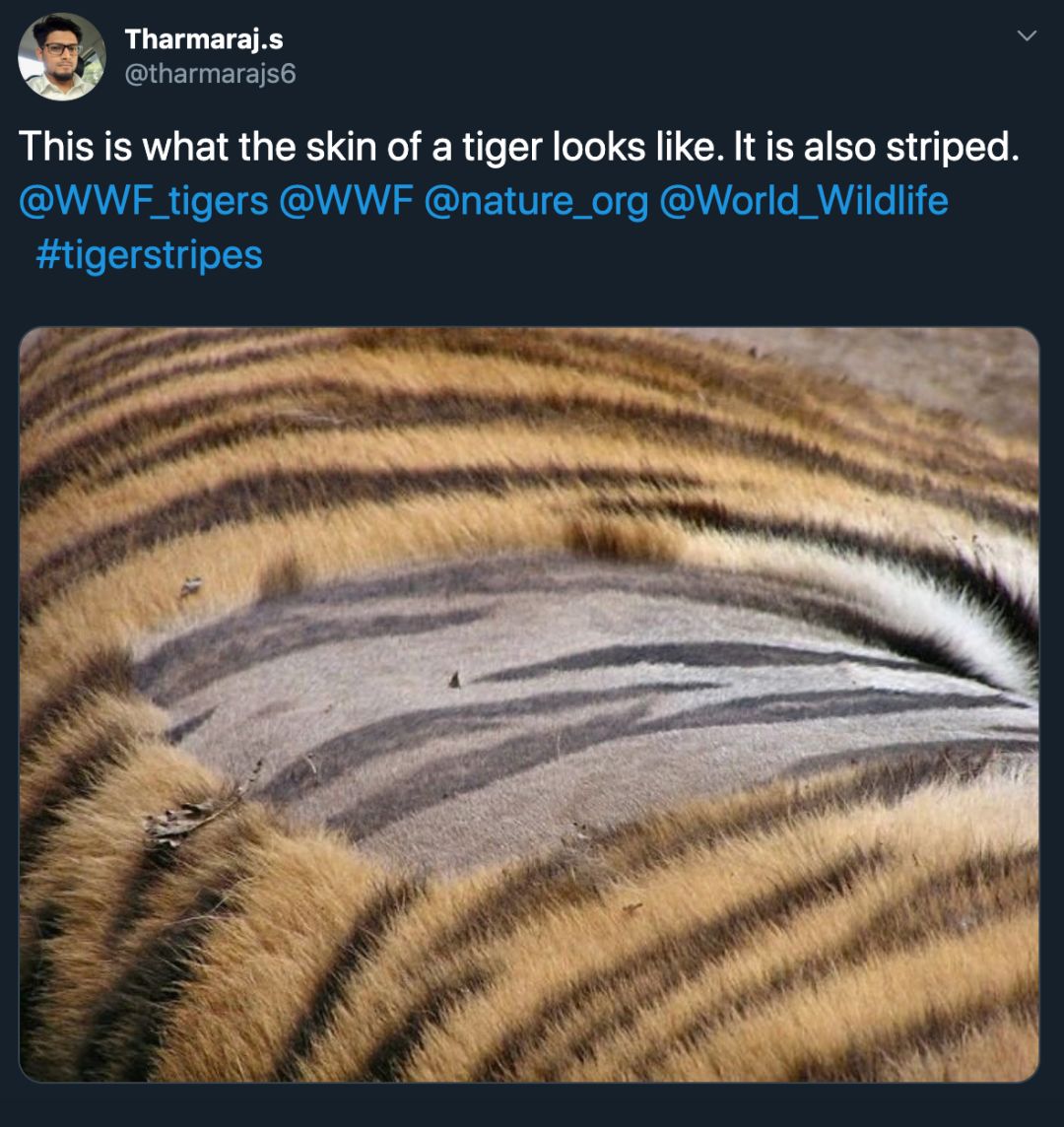Expand the tweet options chevron
The width and height of the screenshot is (1064, 1127).
pos(1028,35)
